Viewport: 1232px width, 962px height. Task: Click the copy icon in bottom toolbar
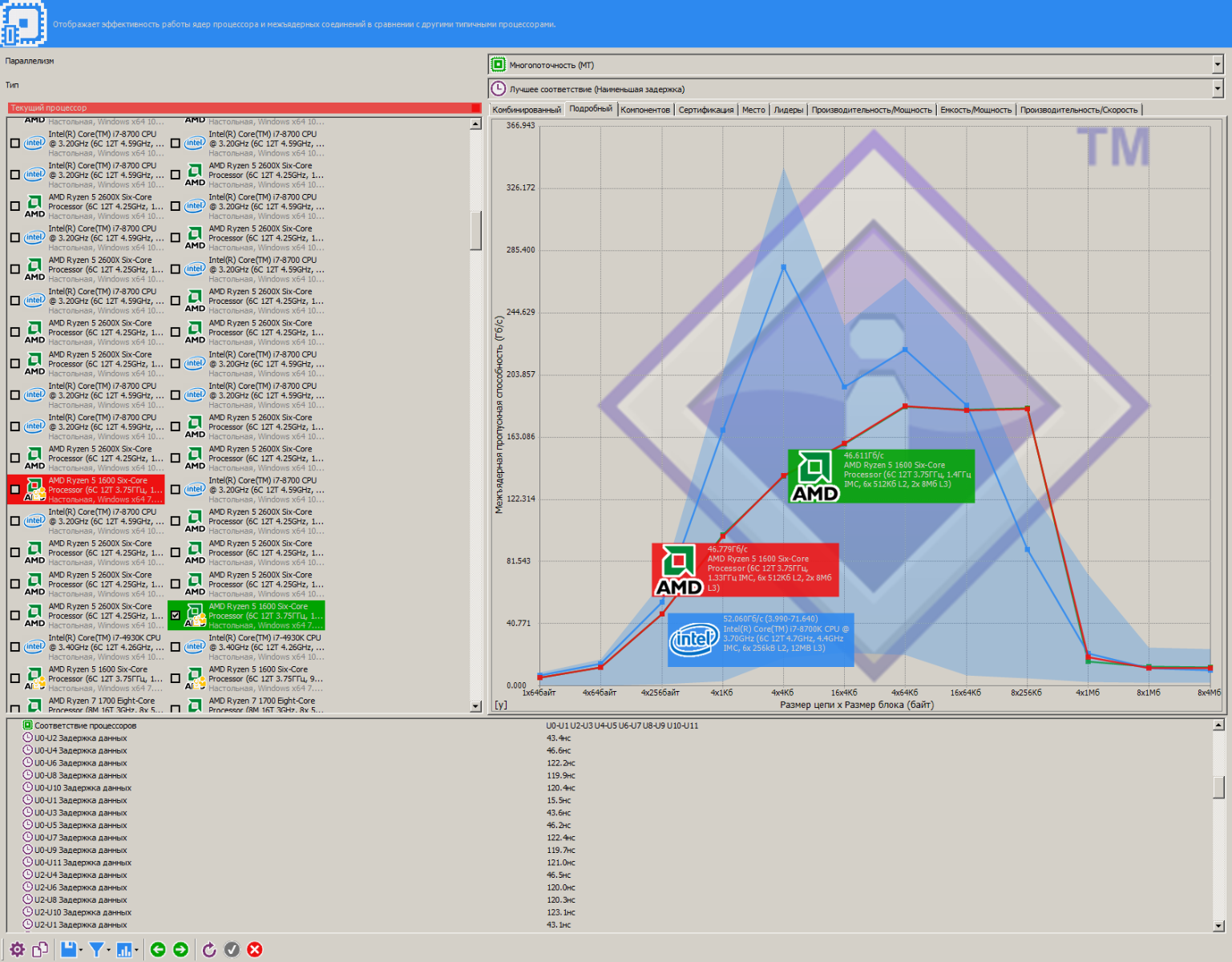tap(40, 950)
